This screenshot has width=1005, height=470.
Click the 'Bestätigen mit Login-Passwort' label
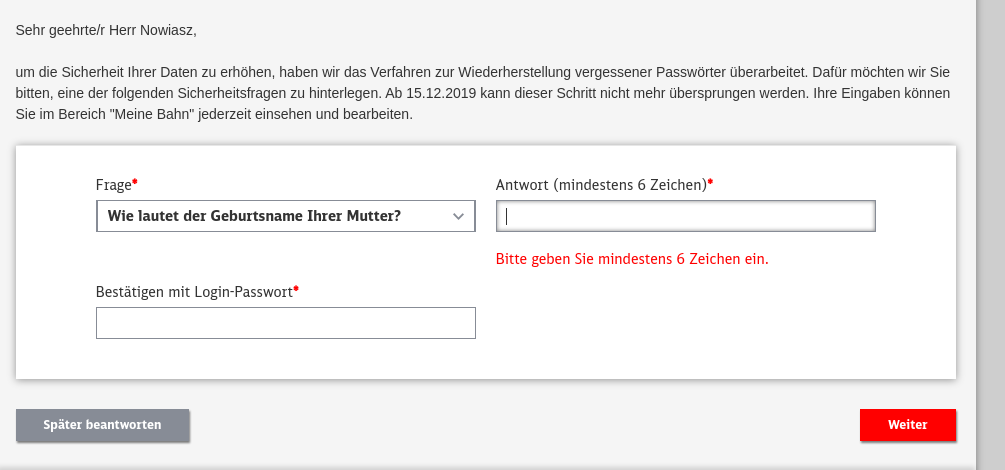click(194, 292)
